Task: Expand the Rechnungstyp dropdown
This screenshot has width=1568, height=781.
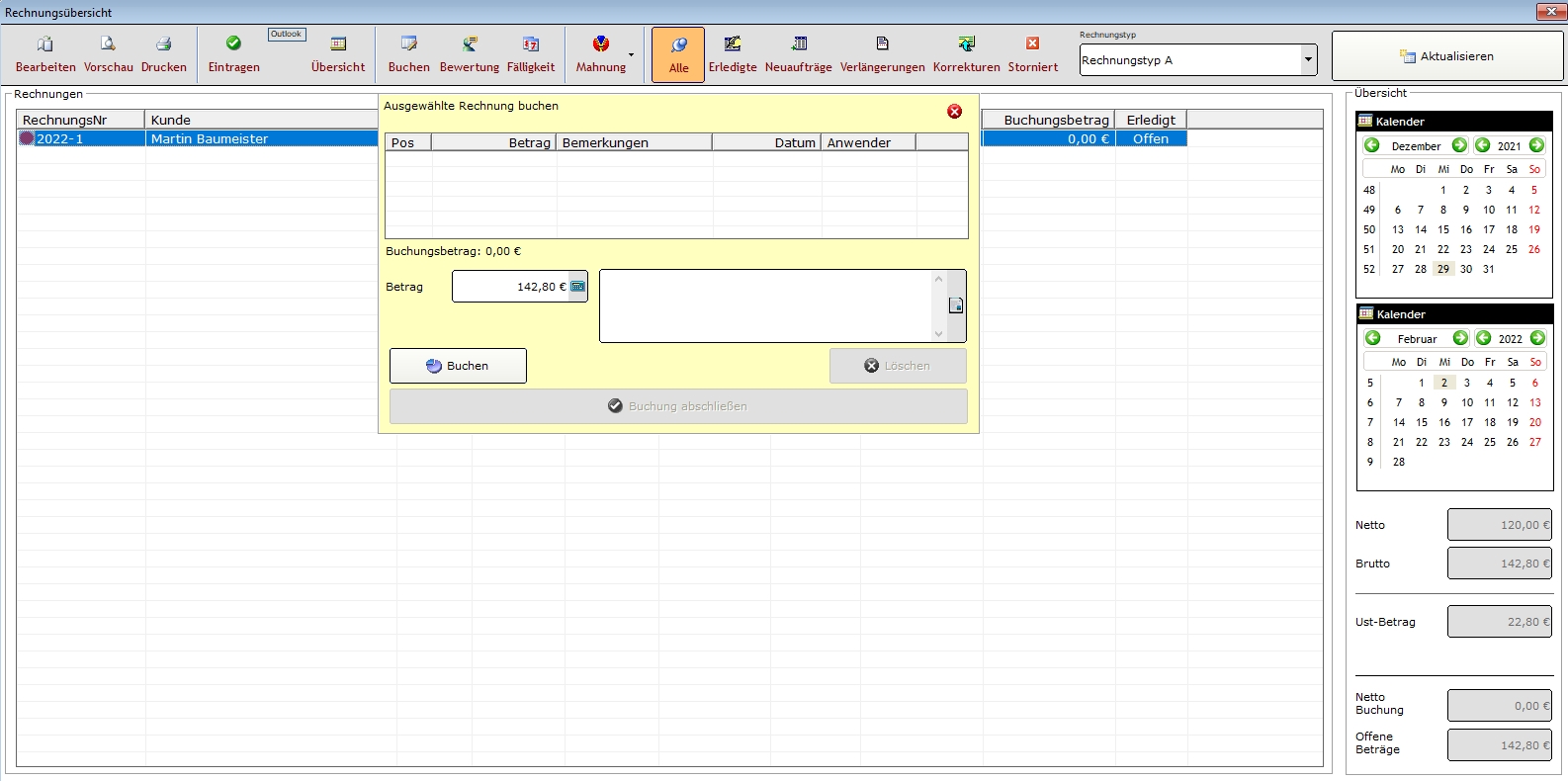Action: 1308,60
